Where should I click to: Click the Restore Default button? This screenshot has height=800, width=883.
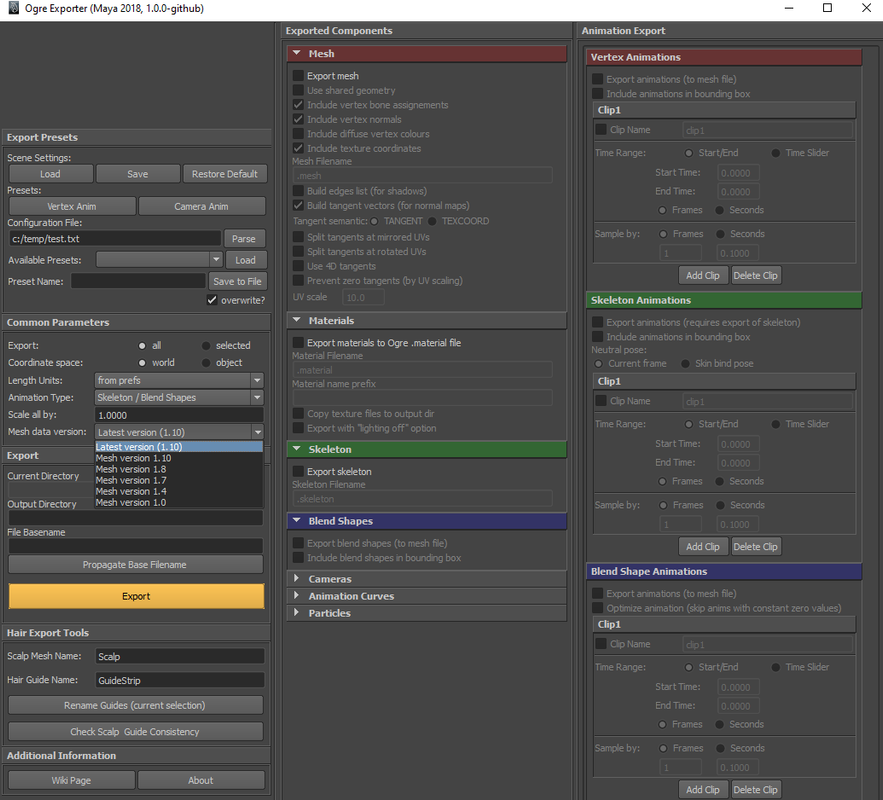[x=225, y=174]
